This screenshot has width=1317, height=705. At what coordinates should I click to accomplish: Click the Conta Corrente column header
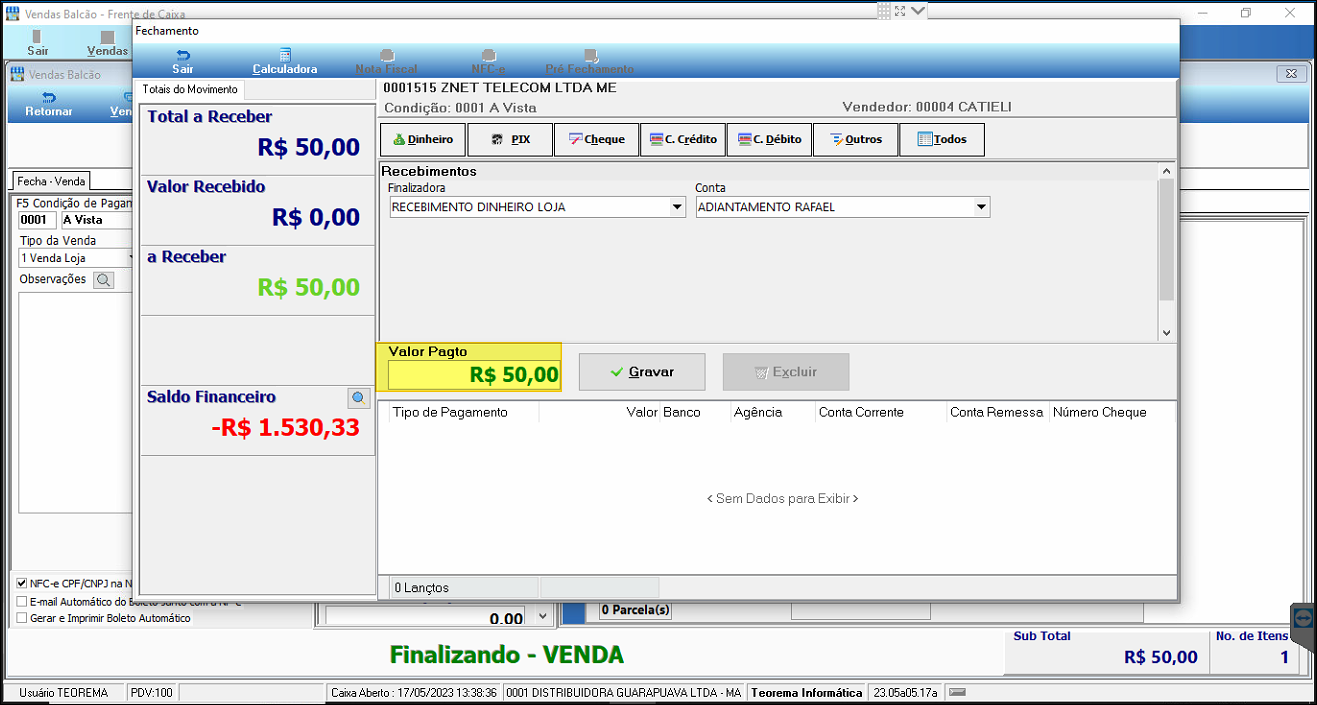(861, 412)
